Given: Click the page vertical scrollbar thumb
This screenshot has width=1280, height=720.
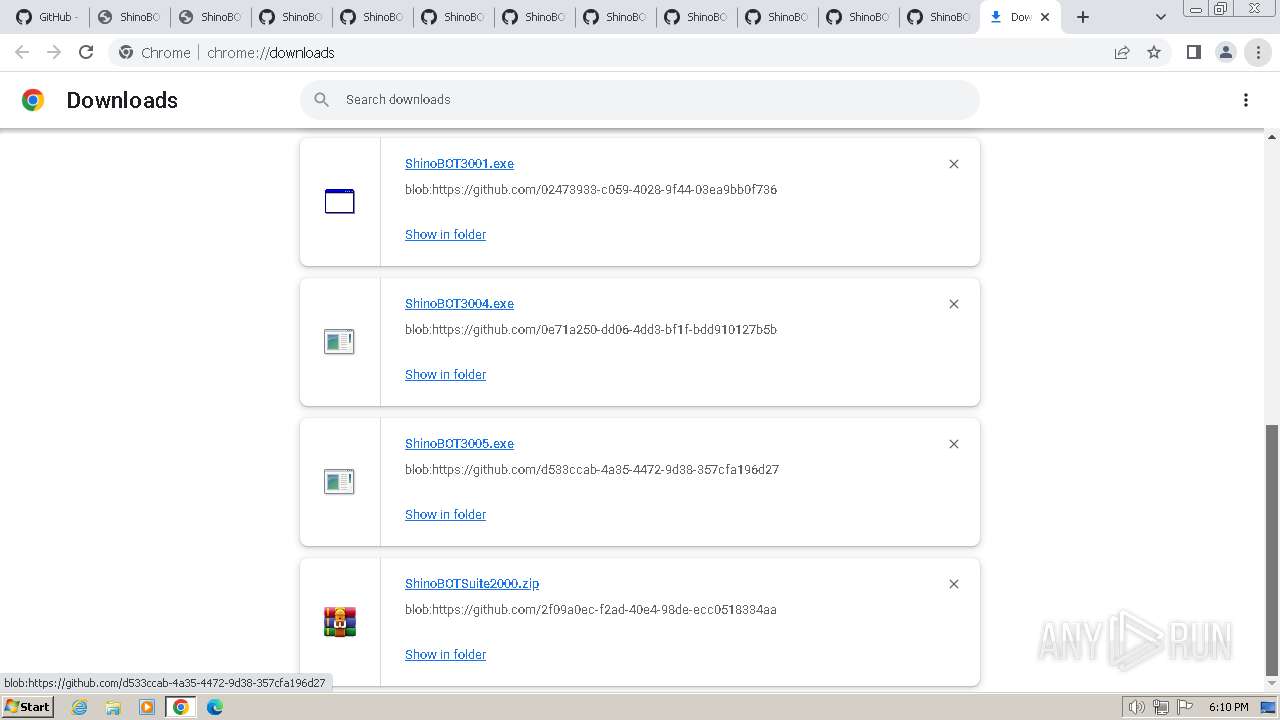Looking at the screenshot, I should (1272, 550).
